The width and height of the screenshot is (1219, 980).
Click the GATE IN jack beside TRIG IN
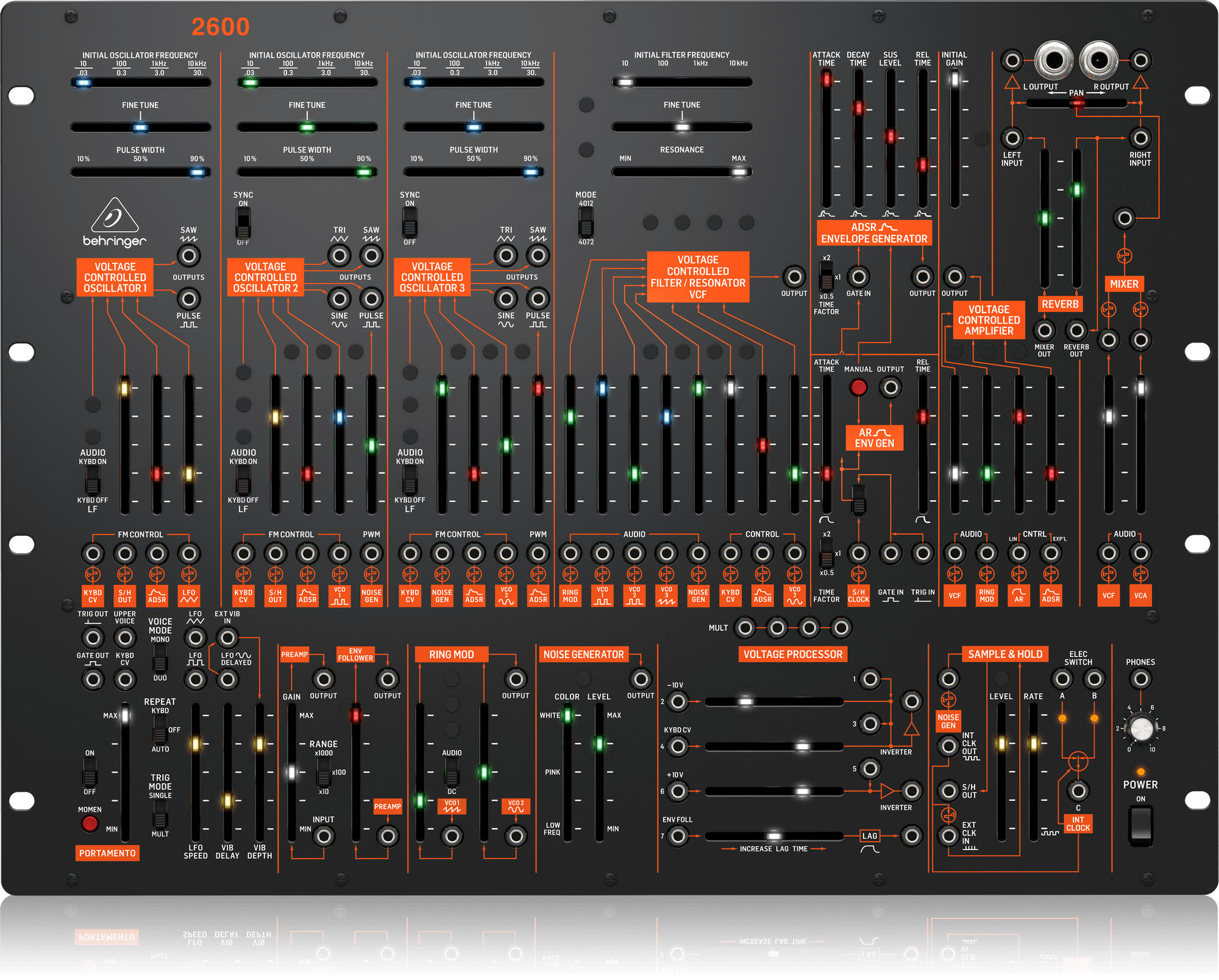[x=890, y=553]
